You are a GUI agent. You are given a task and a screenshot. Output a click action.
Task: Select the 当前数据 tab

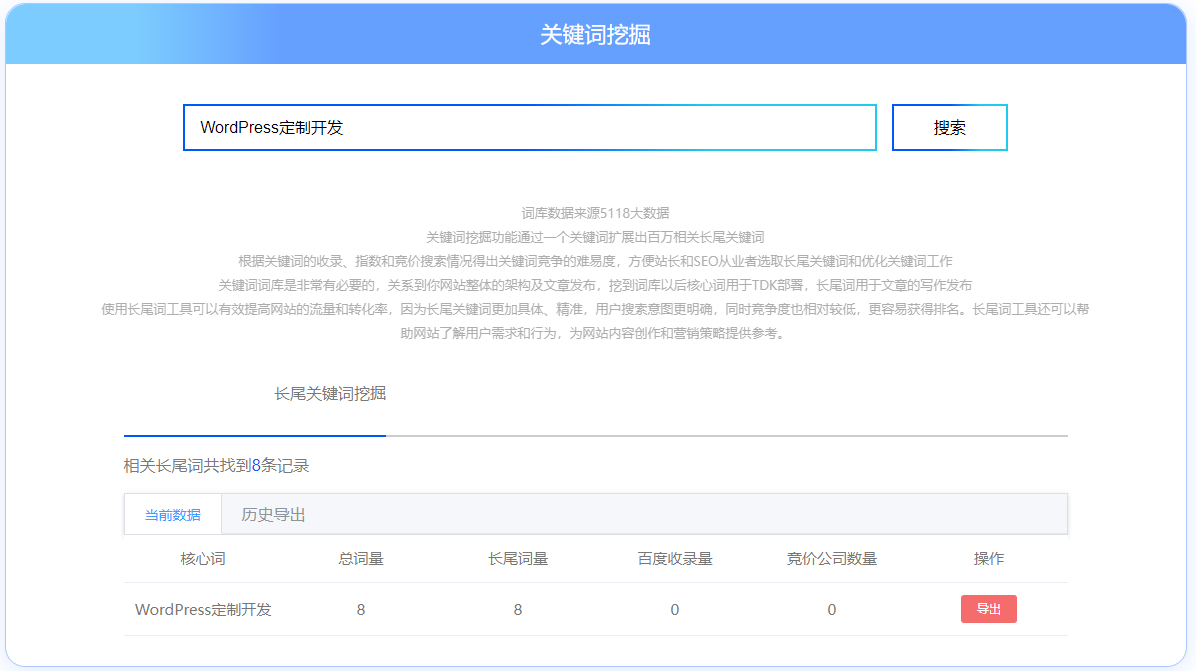coord(172,513)
